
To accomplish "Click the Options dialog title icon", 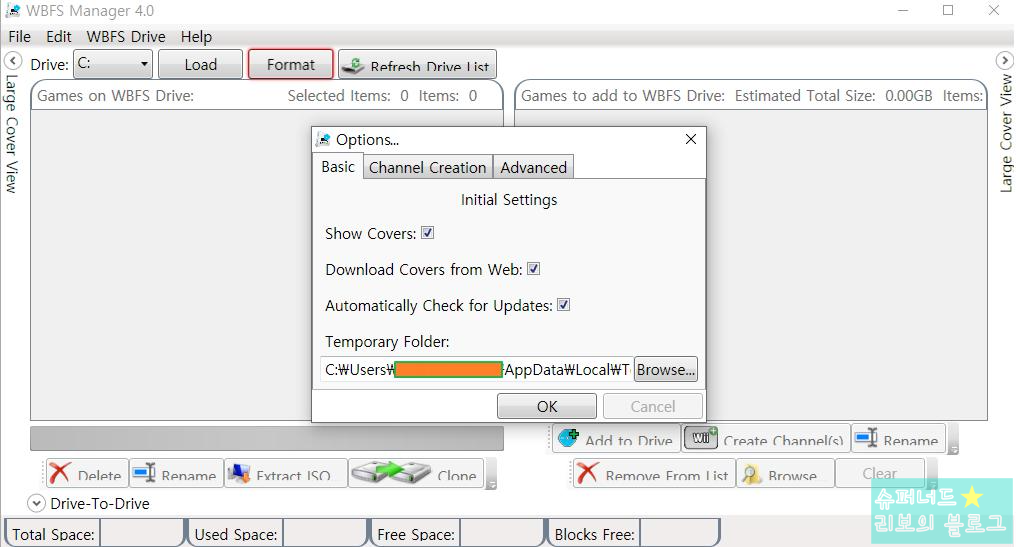I will [x=323, y=139].
